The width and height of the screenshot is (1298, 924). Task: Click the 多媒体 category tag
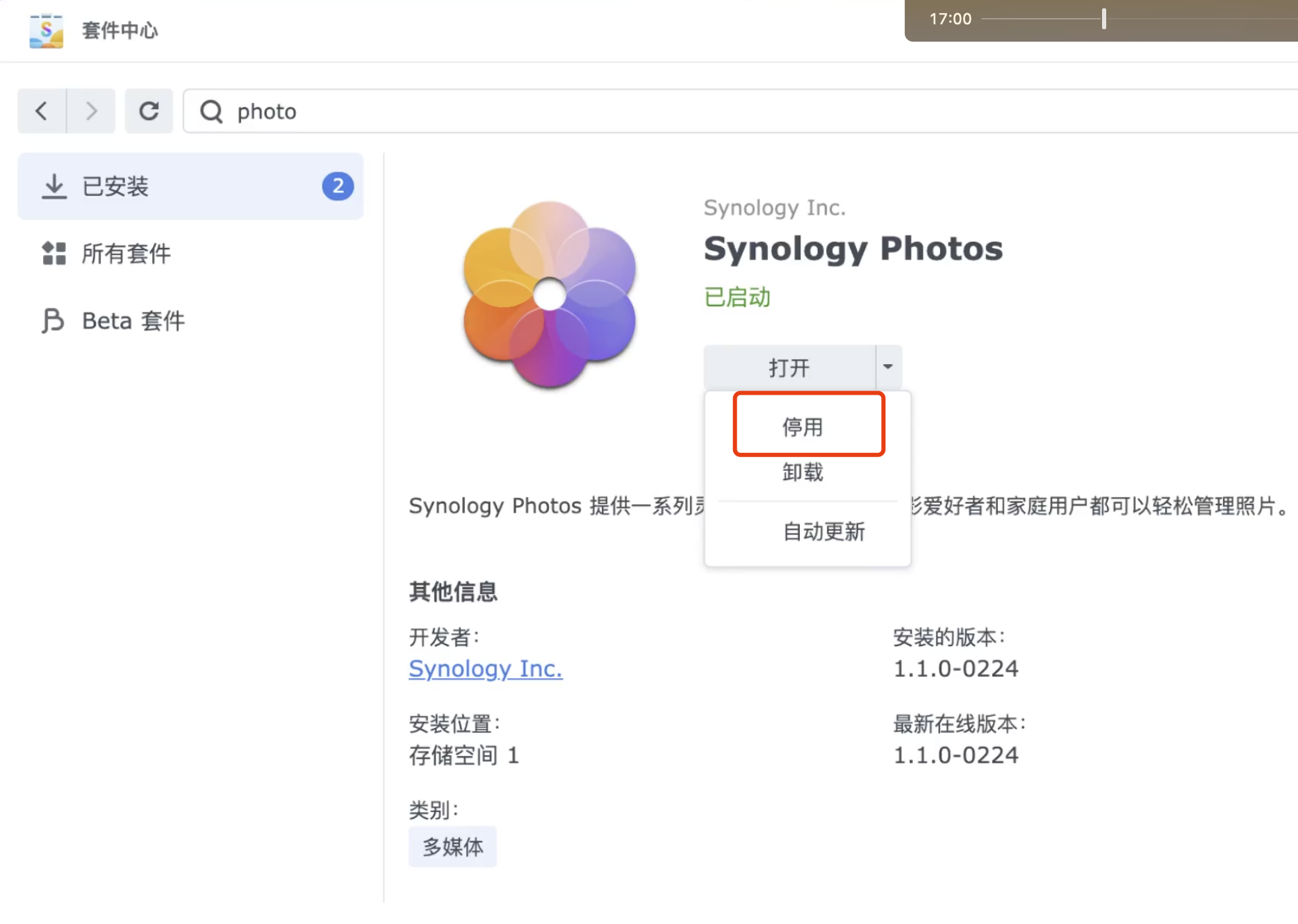coord(452,846)
